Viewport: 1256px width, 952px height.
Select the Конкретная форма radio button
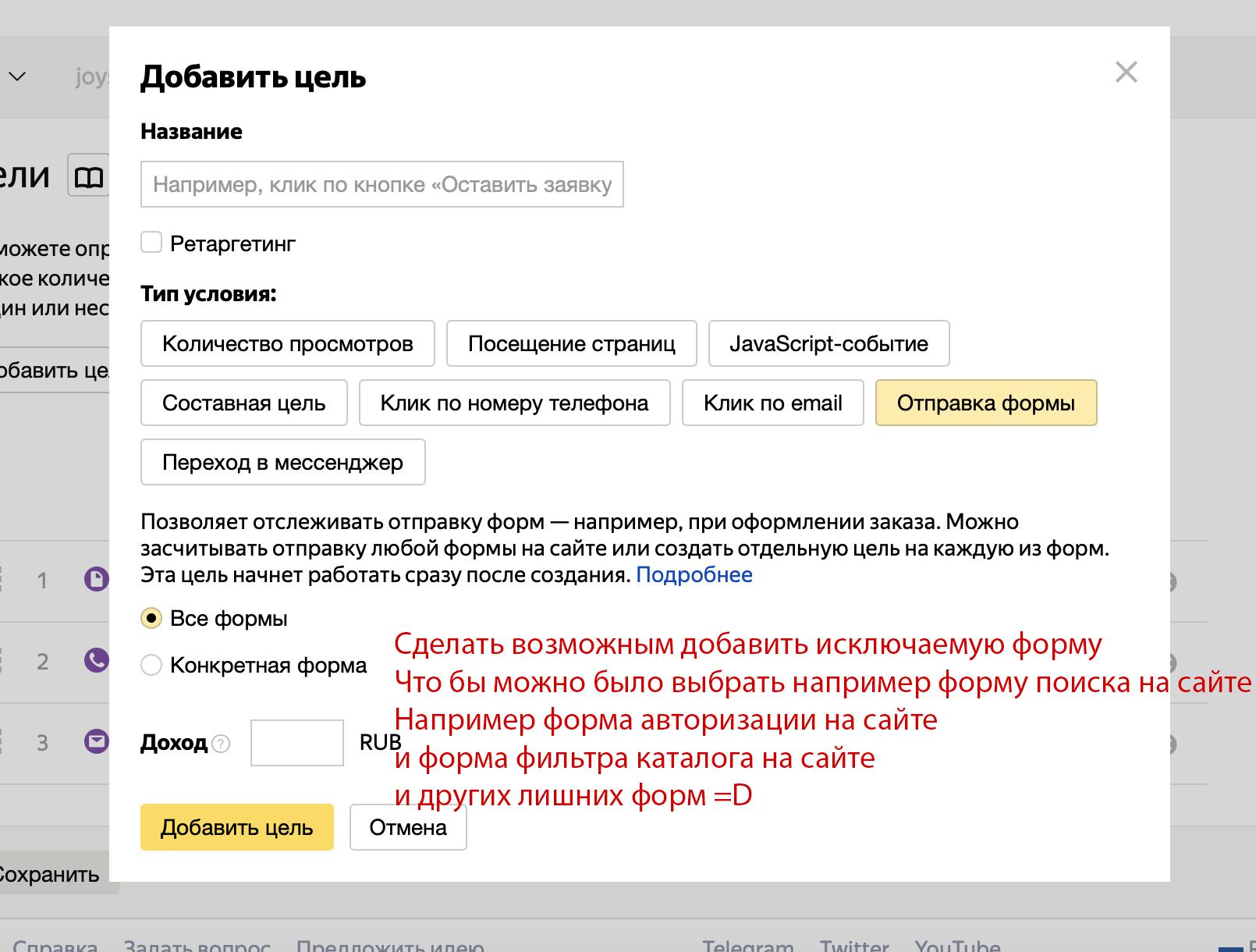[151, 666]
